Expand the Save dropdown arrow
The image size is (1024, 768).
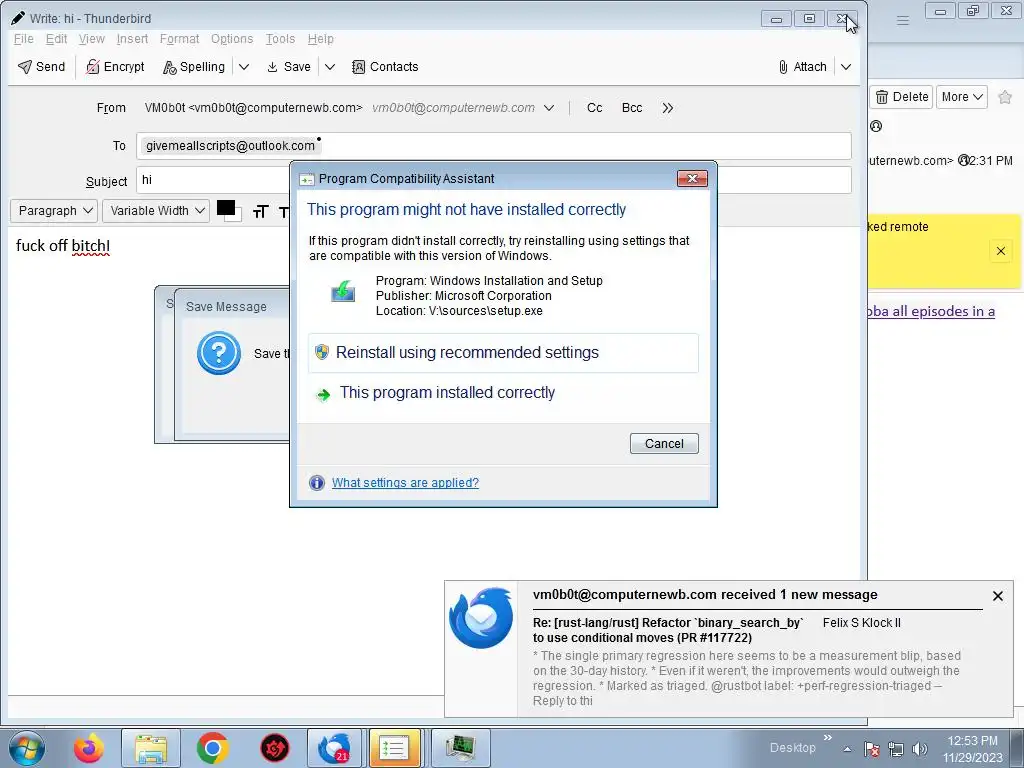[x=330, y=67]
